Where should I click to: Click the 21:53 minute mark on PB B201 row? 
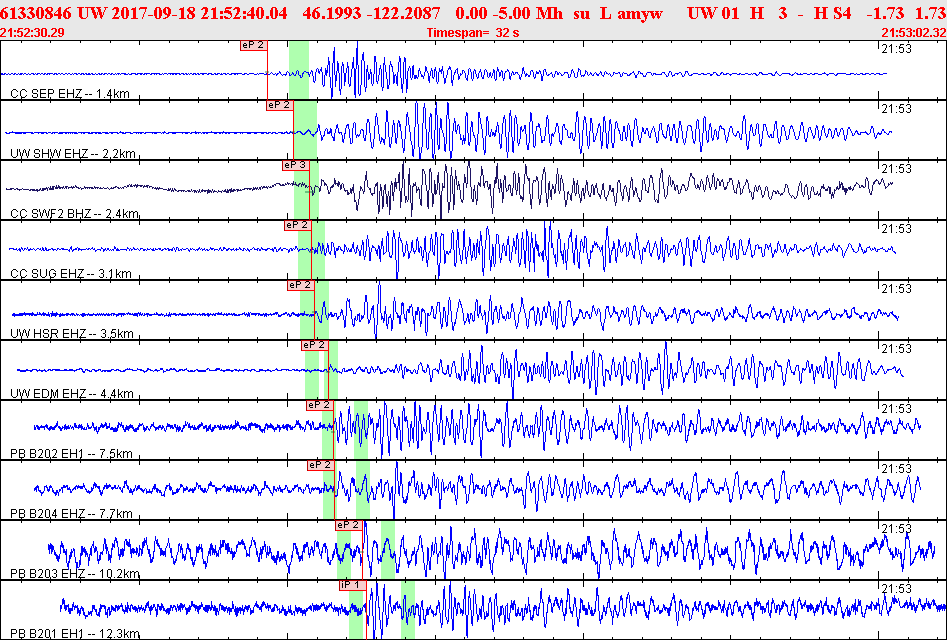896,589
